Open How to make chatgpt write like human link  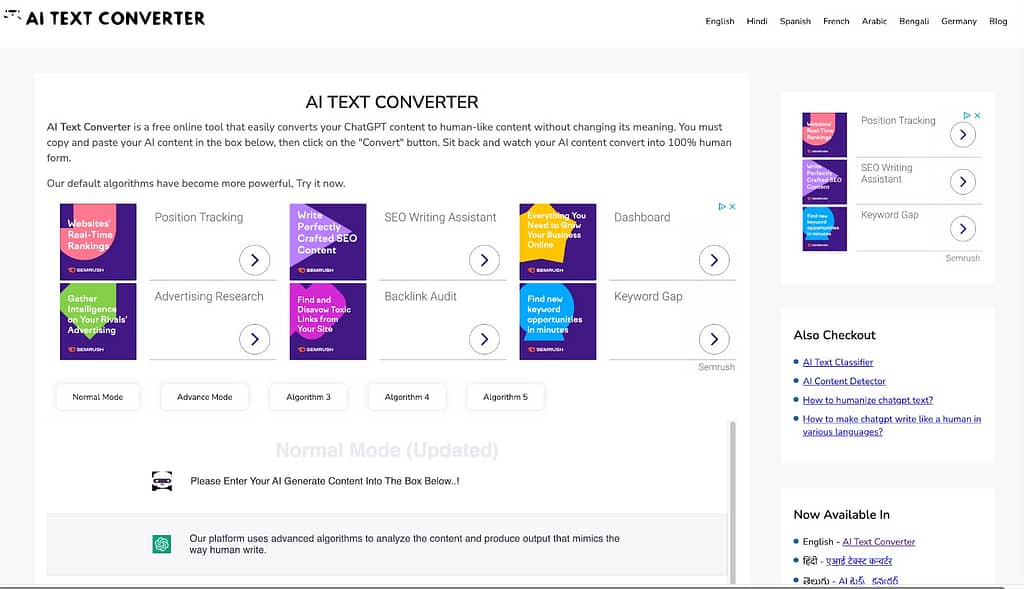(x=891, y=425)
